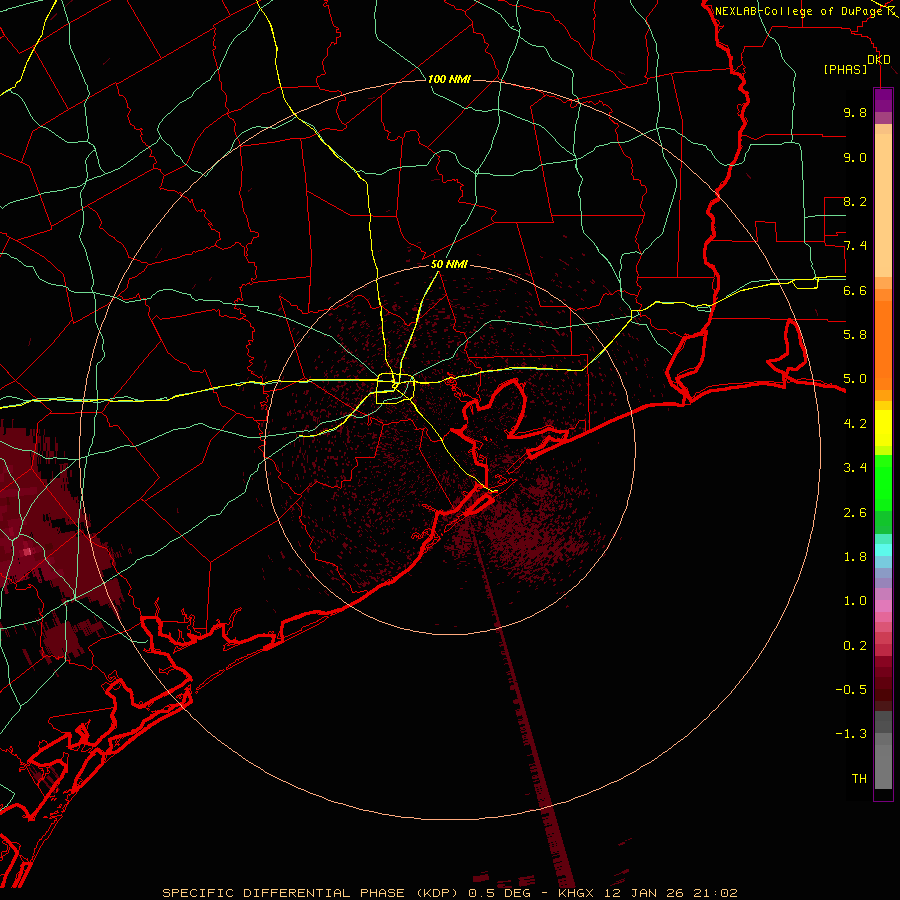Click the pink segment of the color bar
900x900 pixels.
tap(883, 606)
